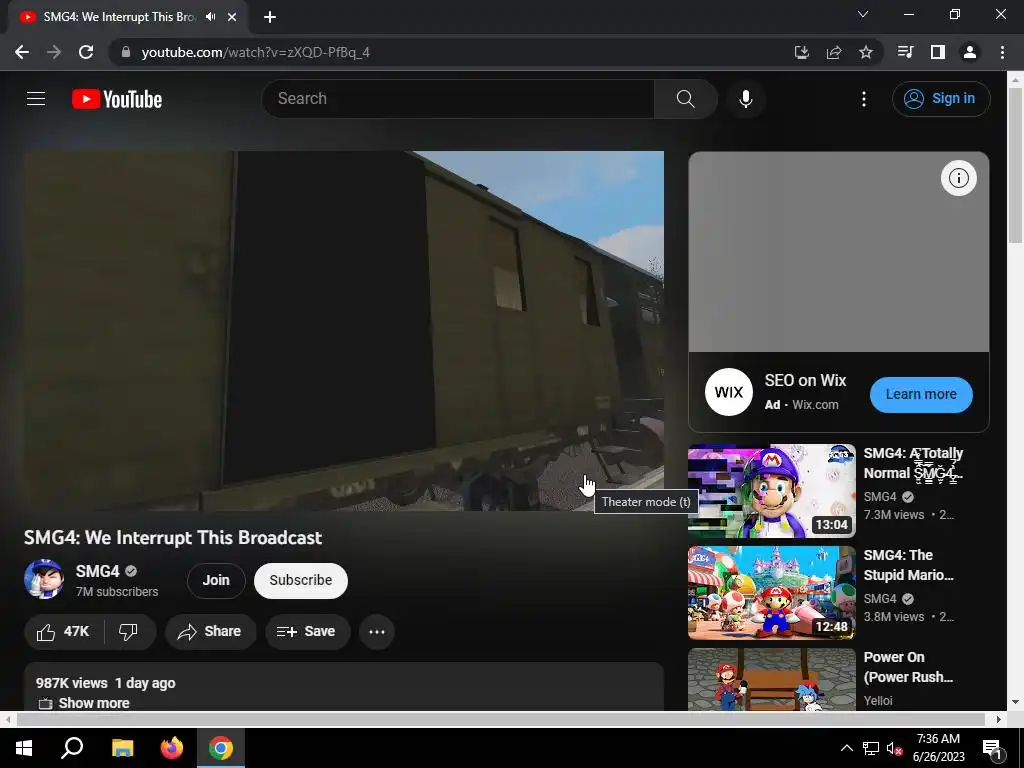Share this page icon in address bar
This screenshot has width=1024, height=768.
point(833,52)
